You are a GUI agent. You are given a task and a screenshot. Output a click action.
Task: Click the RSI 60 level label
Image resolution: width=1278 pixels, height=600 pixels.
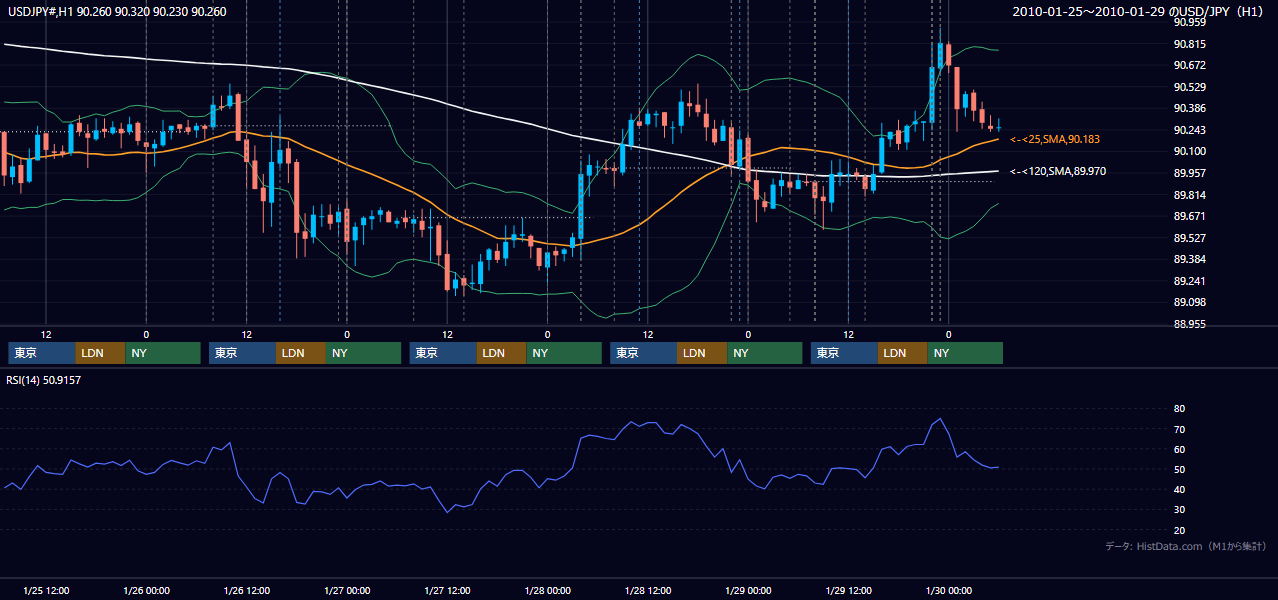click(1179, 449)
